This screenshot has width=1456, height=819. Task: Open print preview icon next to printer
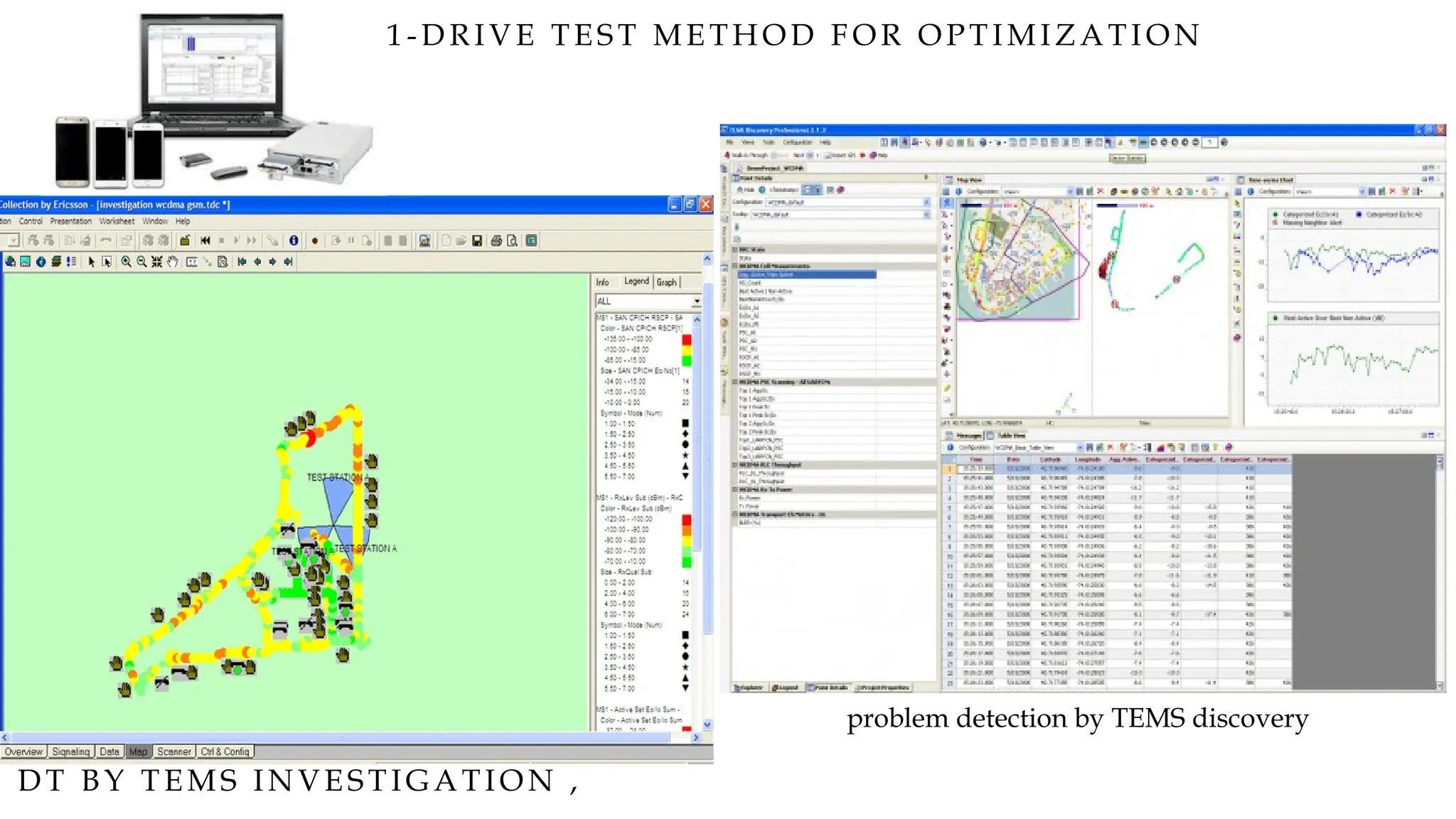(x=512, y=241)
